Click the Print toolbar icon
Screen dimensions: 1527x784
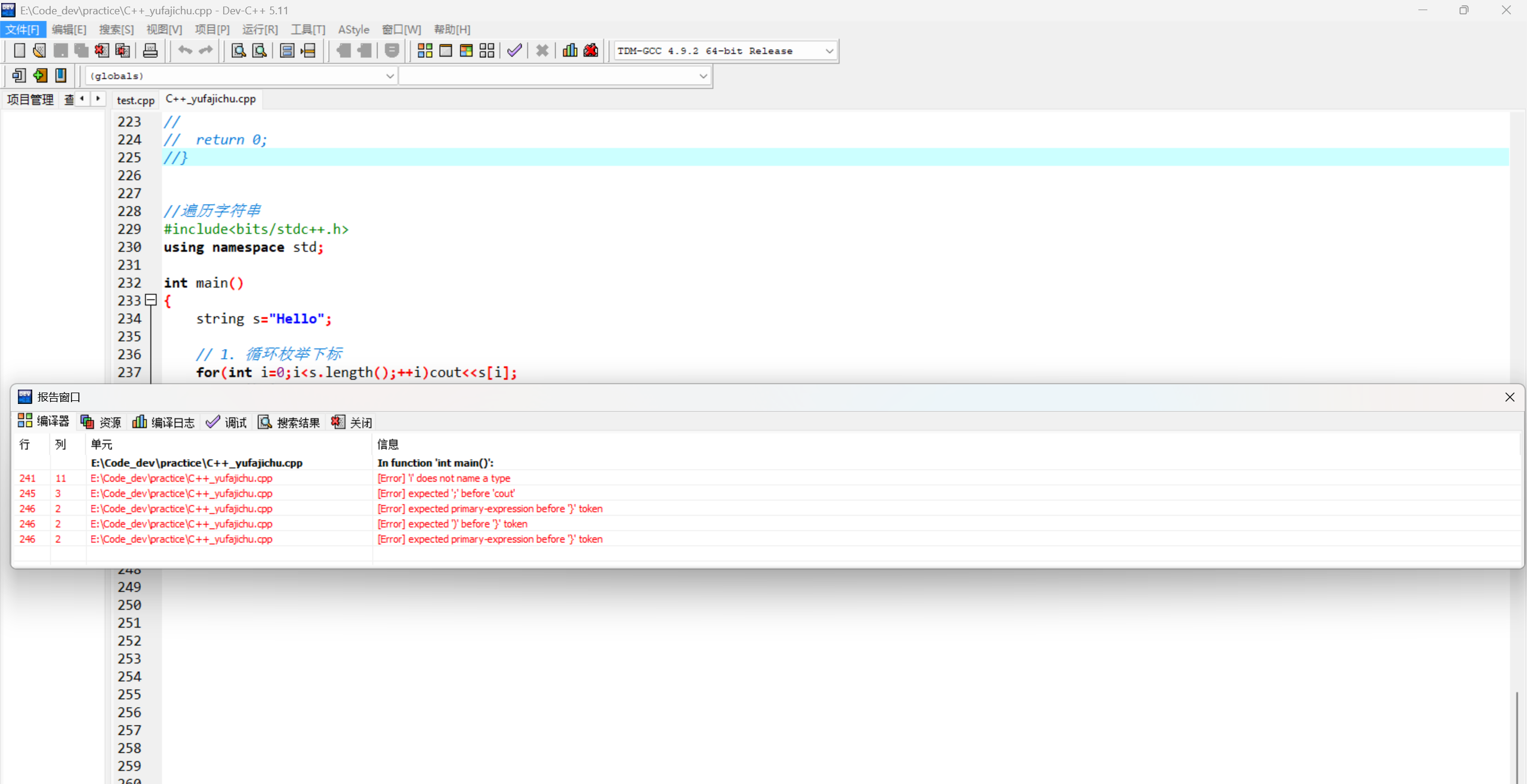(x=150, y=51)
